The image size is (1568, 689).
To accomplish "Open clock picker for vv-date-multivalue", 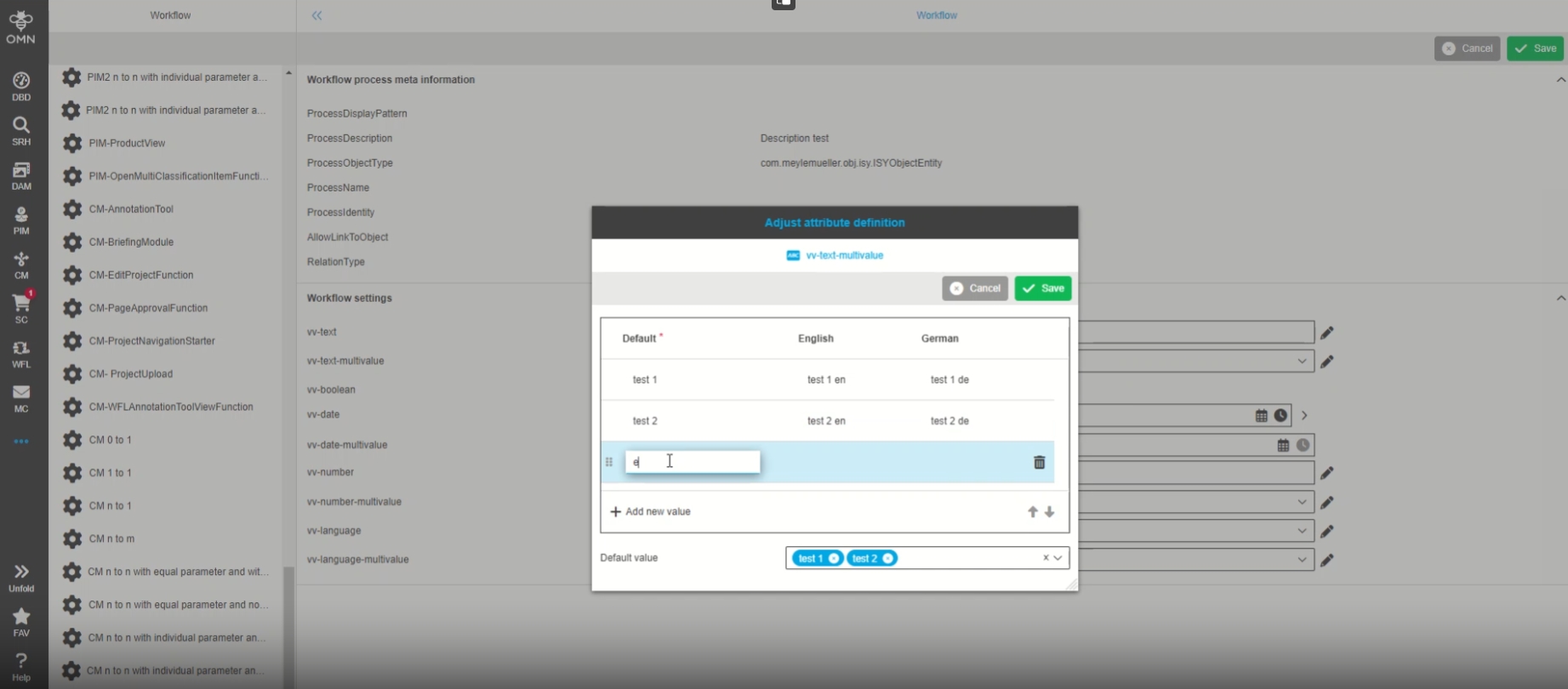I will point(1303,445).
